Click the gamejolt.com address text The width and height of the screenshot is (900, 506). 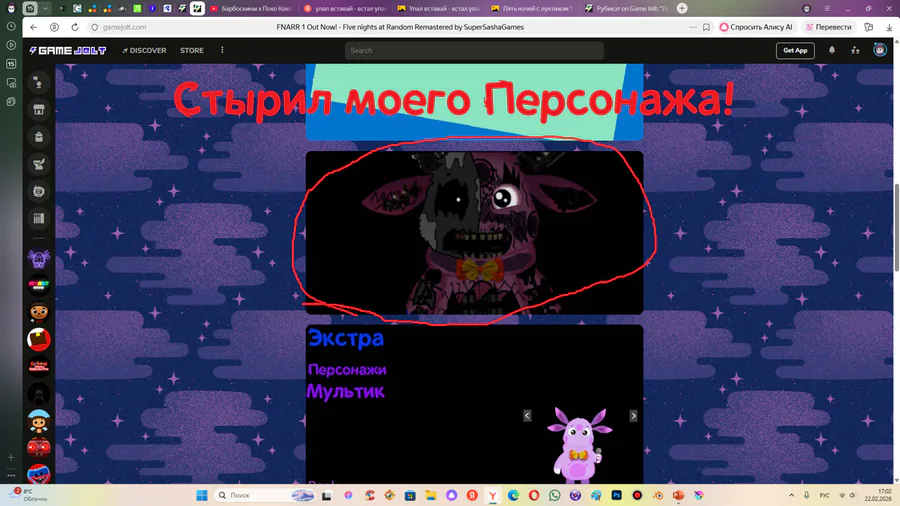pos(124,27)
